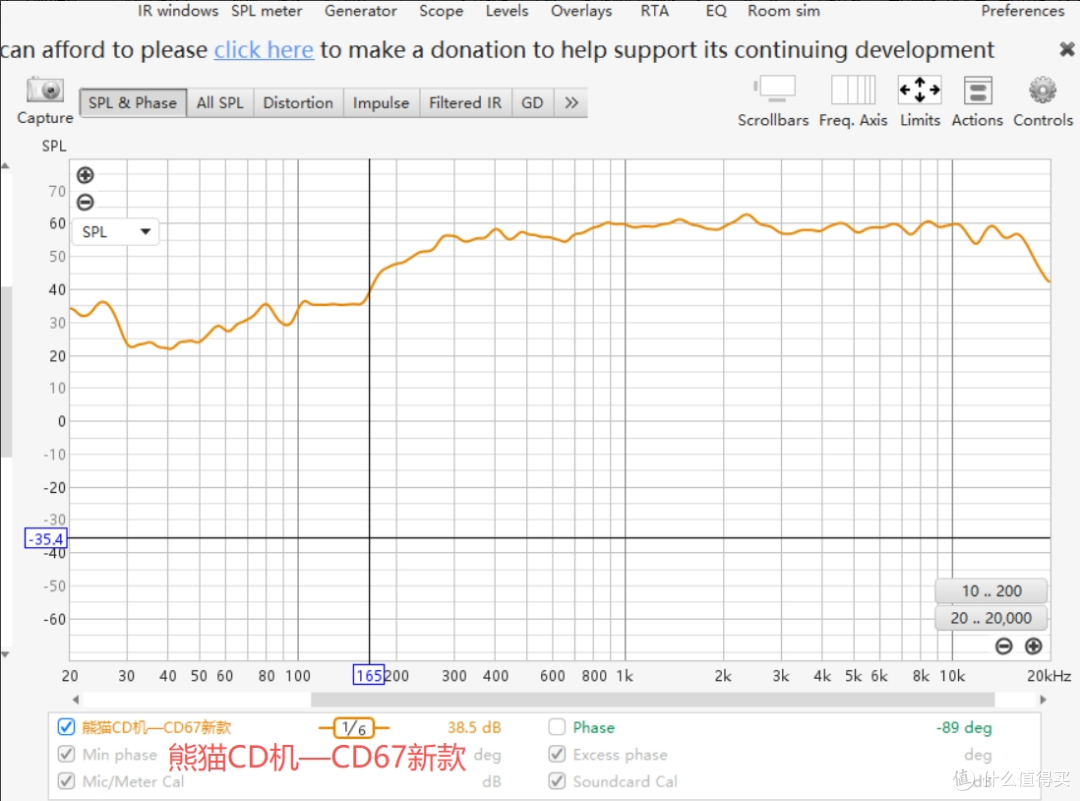The width and height of the screenshot is (1080, 801).
Task: Click the -89 deg phase readout
Action: point(964,727)
